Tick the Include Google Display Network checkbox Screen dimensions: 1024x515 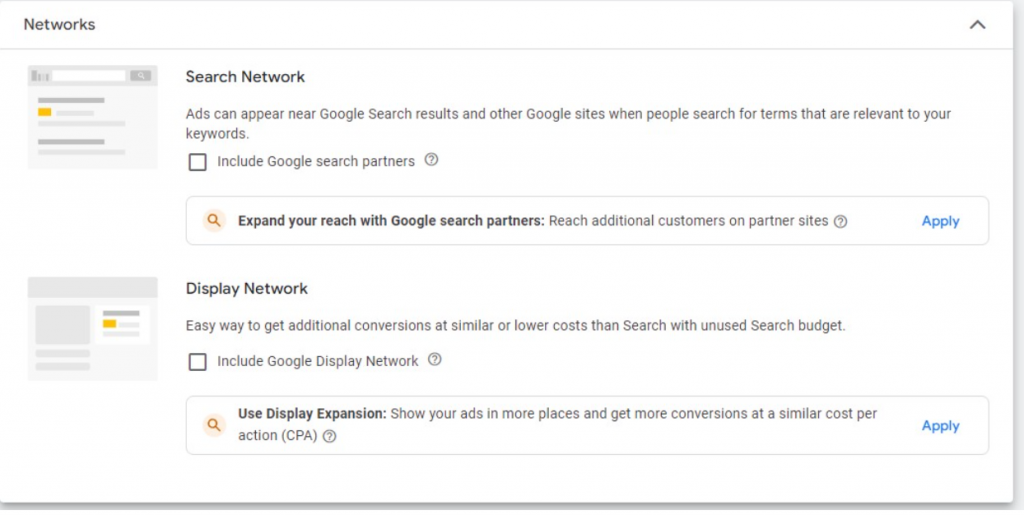click(x=198, y=362)
